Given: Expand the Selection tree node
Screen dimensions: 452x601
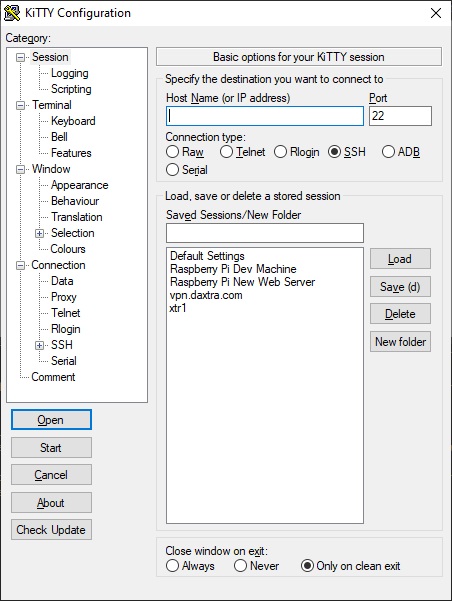Looking at the screenshot, I should tap(39, 233).
